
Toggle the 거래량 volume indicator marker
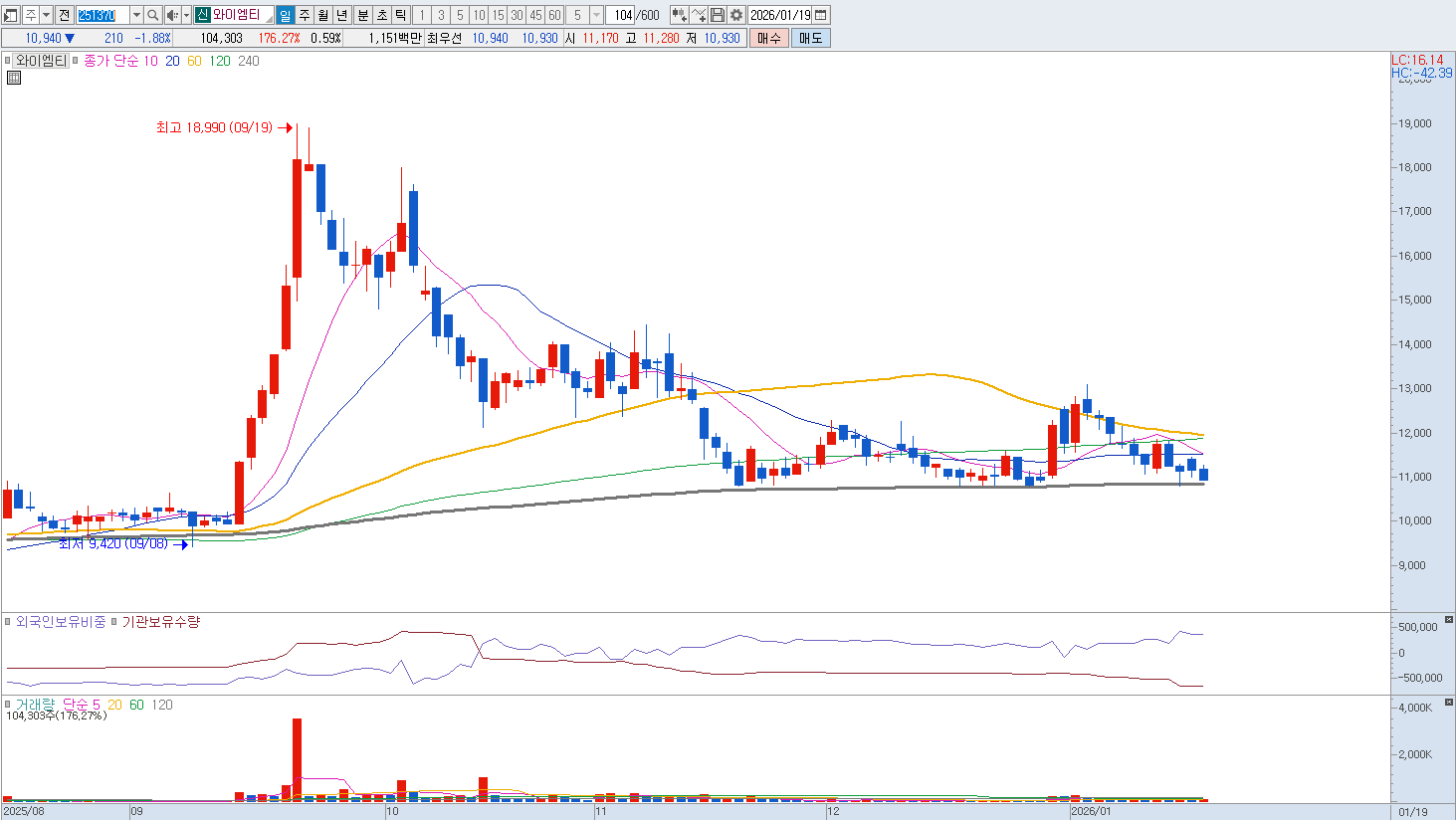point(8,705)
